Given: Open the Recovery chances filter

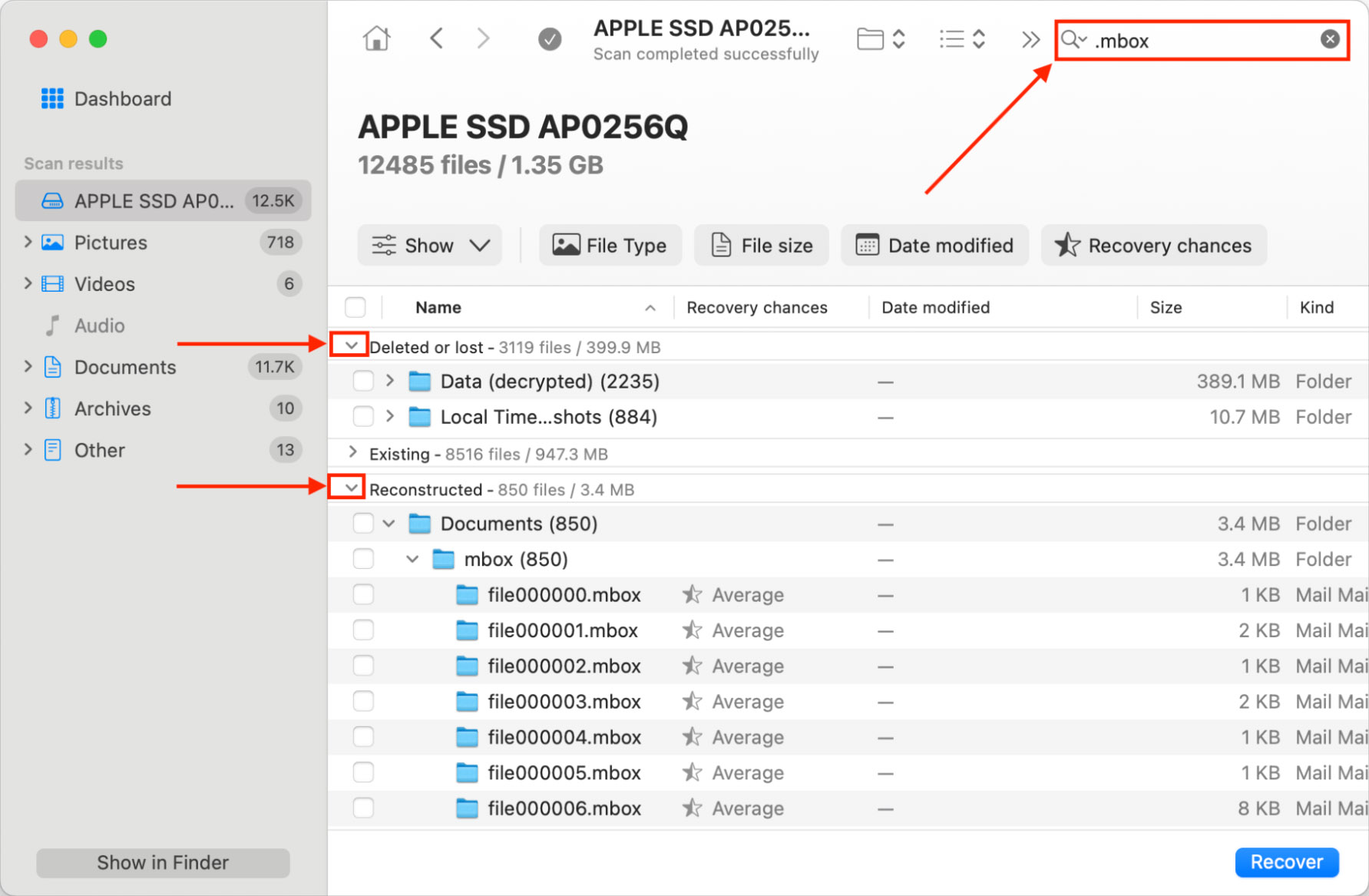Looking at the screenshot, I should 1153,245.
